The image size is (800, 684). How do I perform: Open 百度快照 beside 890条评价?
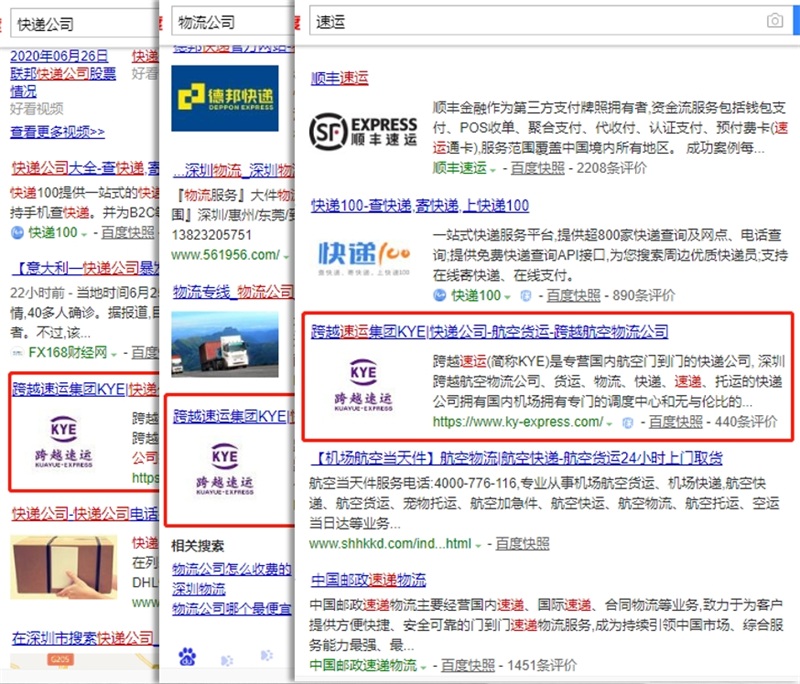[x=573, y=295]
